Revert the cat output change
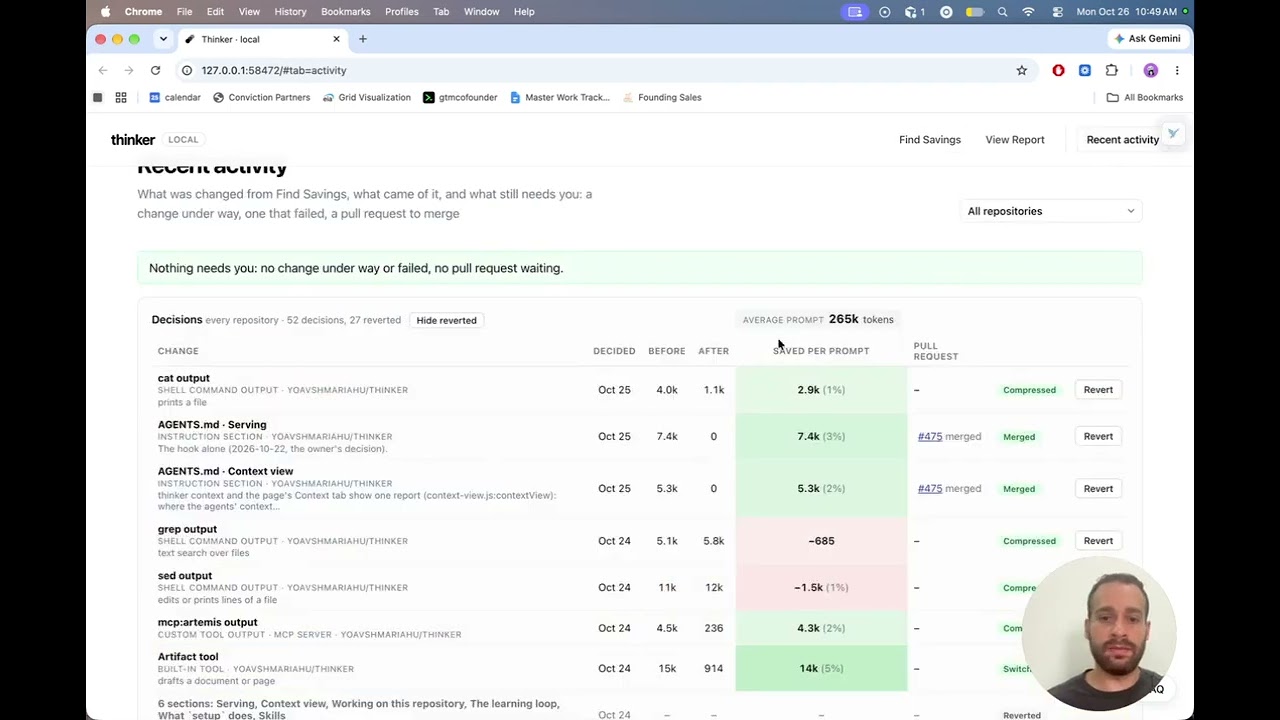The width and height of the screenshot is (1280, 720). coord(1098,390)
